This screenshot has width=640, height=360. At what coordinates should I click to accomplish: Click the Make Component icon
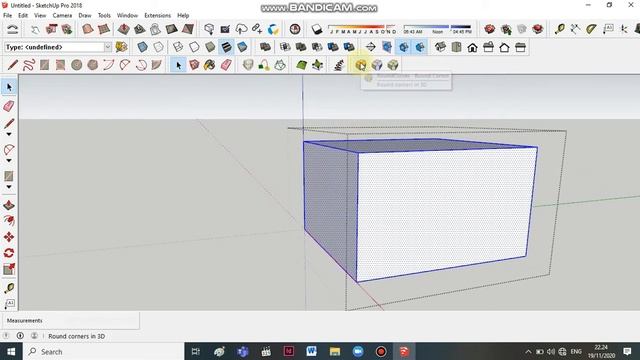click(x=194, y=65)
